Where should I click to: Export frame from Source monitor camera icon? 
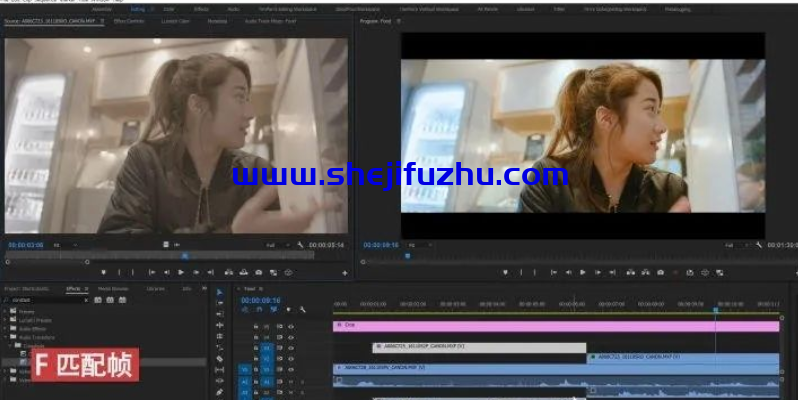pyautogui.click(x=259, y=272)
